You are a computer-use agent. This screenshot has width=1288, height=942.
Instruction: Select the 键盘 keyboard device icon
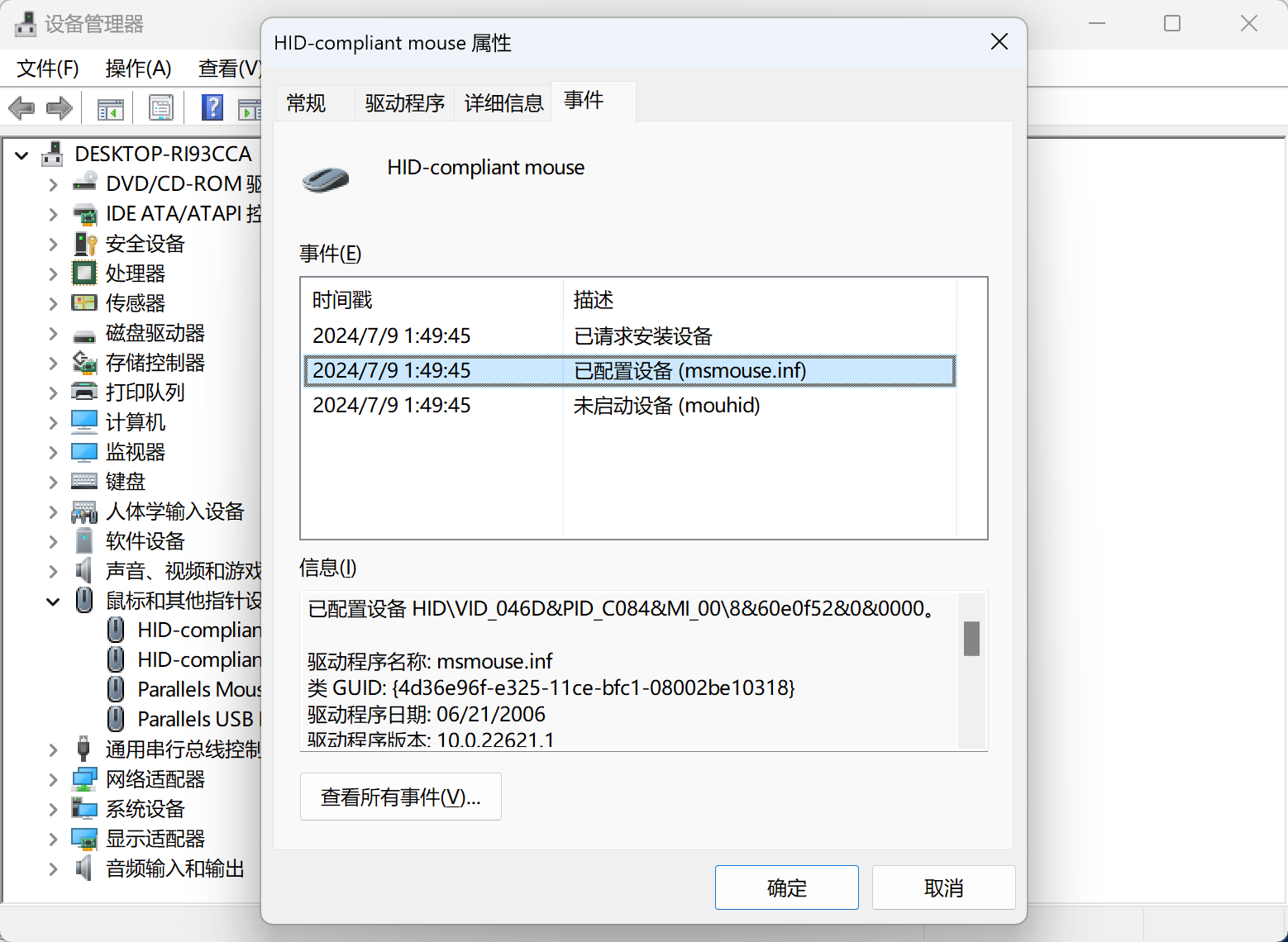84,481
